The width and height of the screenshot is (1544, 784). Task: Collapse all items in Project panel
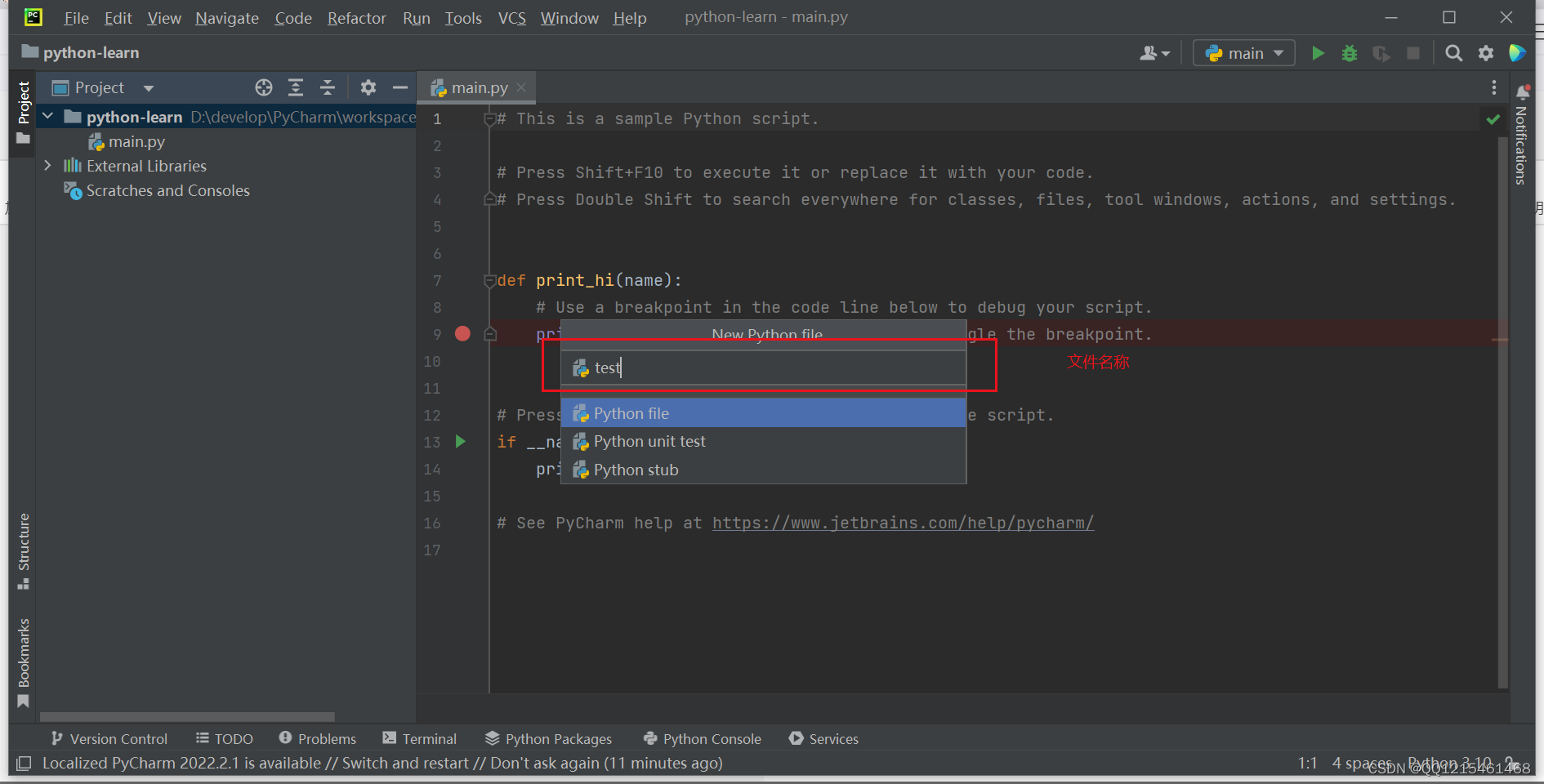tap(328, 87)
